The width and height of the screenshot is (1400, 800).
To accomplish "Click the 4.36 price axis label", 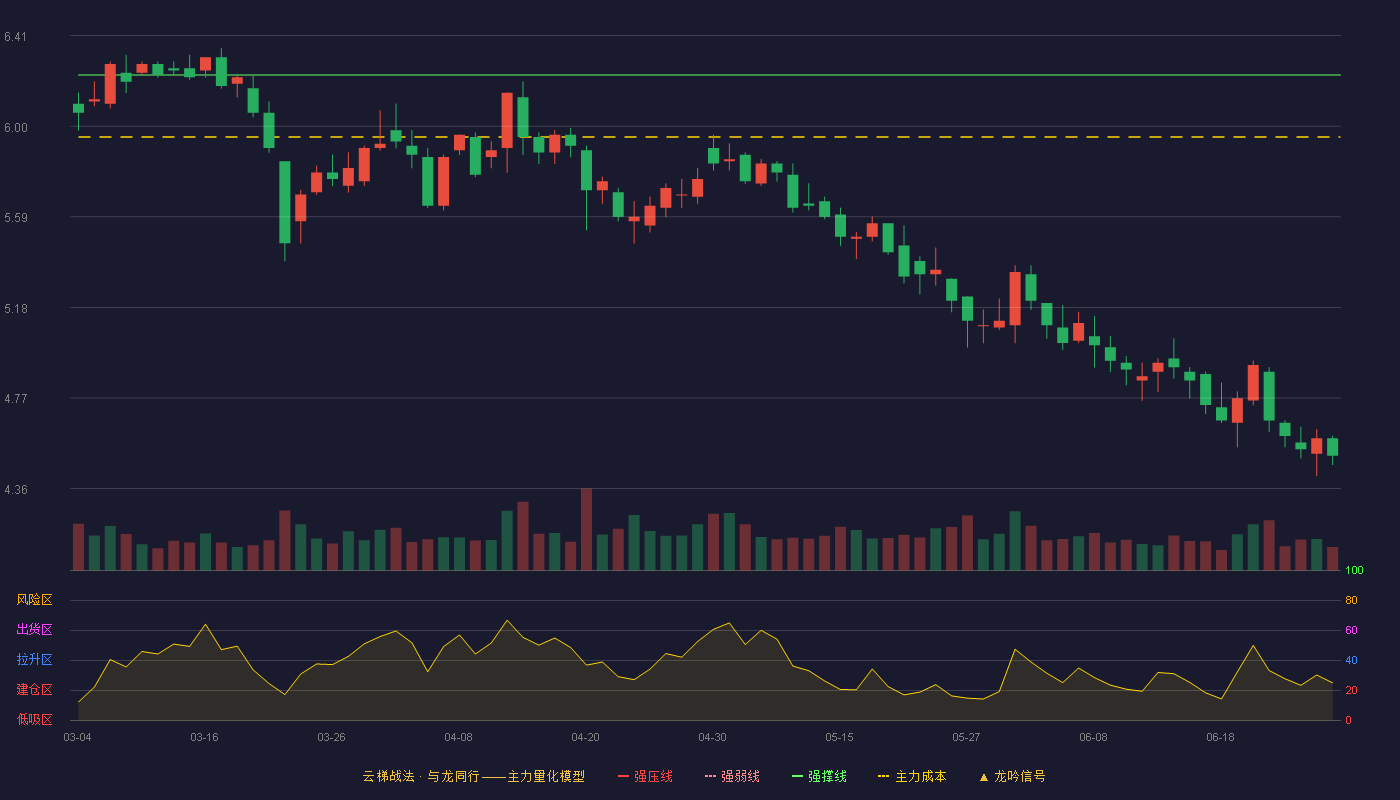I will pos(15,490).
